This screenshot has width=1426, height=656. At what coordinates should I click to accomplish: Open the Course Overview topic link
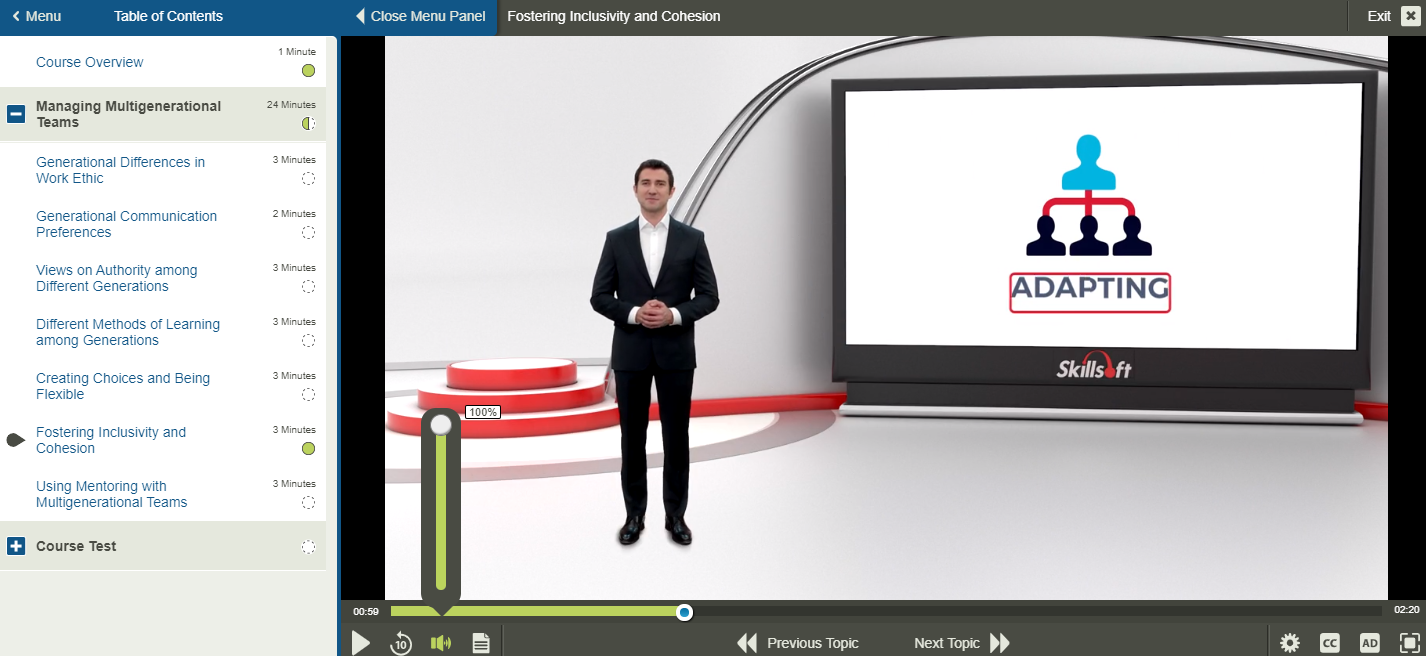coord(89,62)
